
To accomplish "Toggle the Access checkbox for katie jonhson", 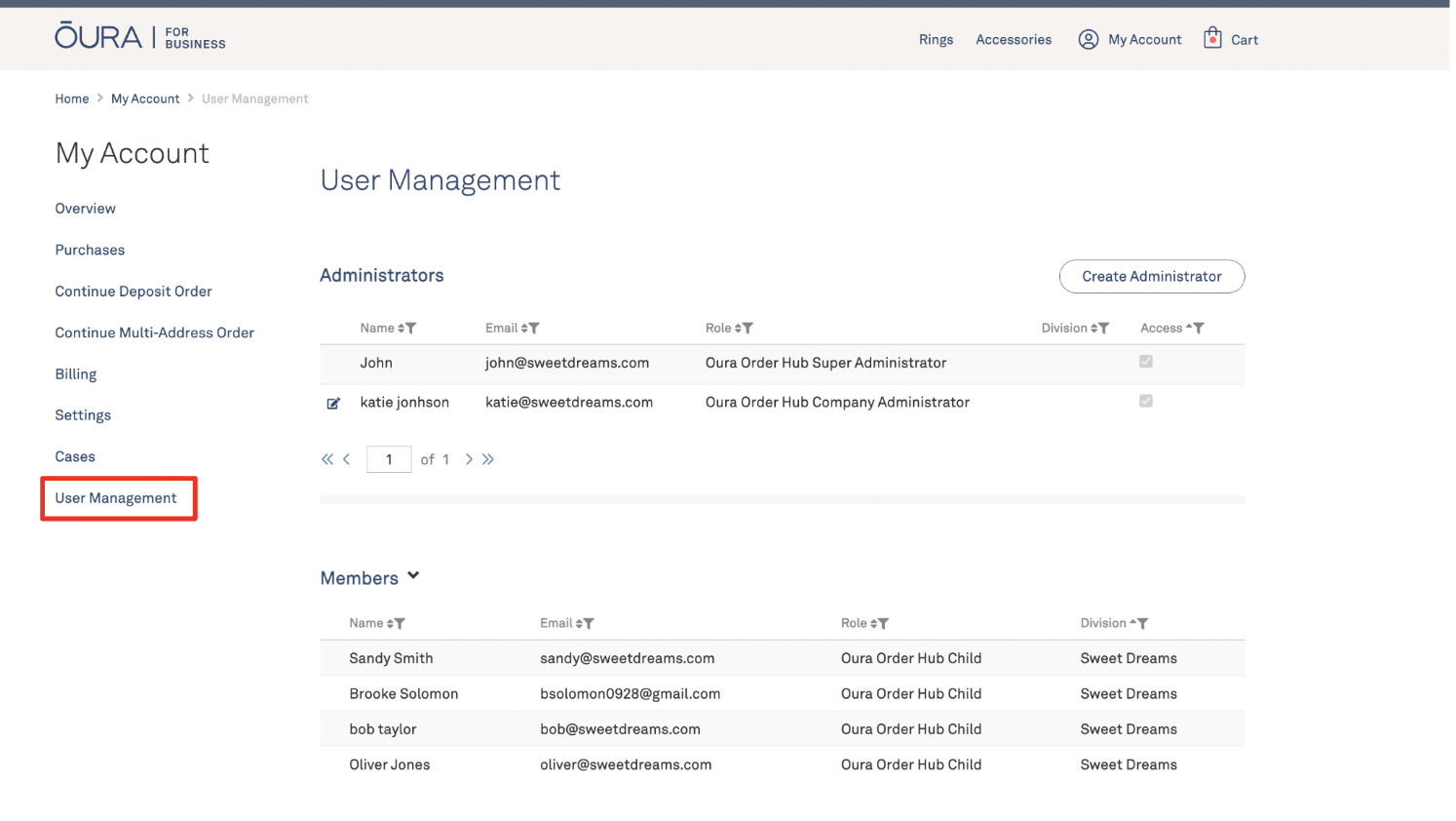I will click(1146, 401).
